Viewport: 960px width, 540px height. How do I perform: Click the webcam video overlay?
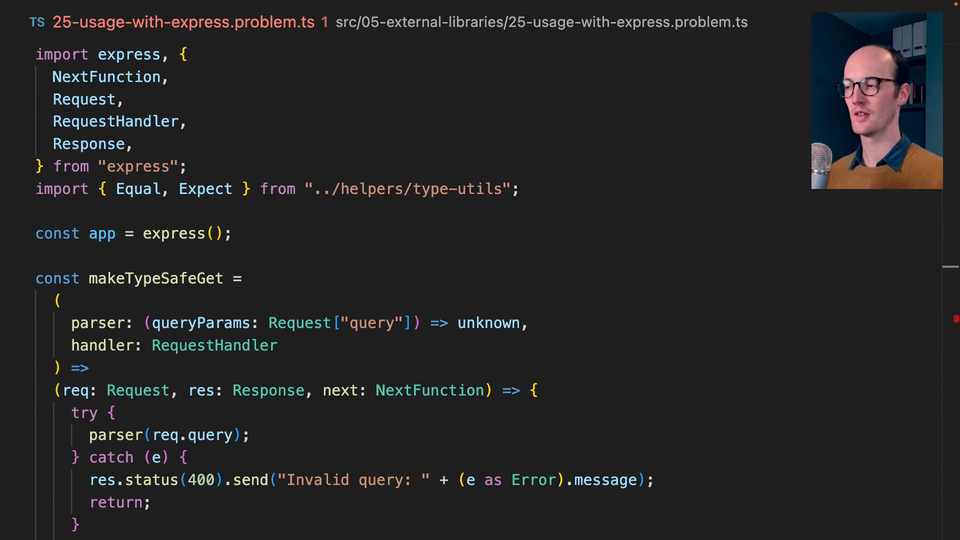tap(876, 100)
